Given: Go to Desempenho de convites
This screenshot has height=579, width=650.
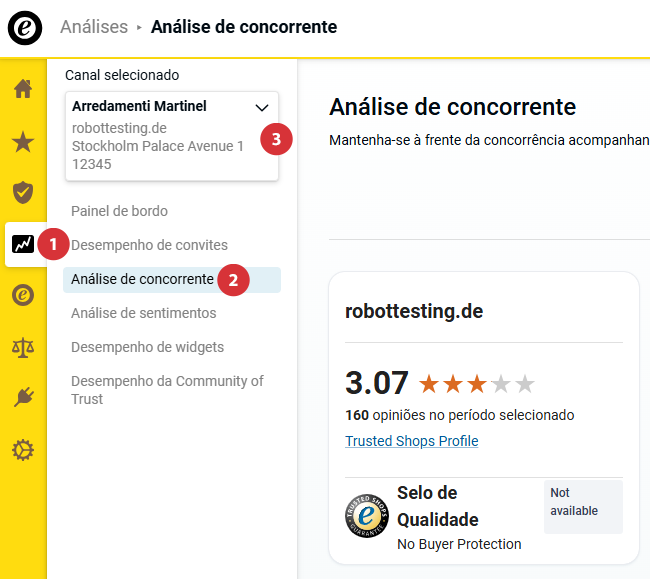Looking at the screenshot, I should click(x=149, y=245).
